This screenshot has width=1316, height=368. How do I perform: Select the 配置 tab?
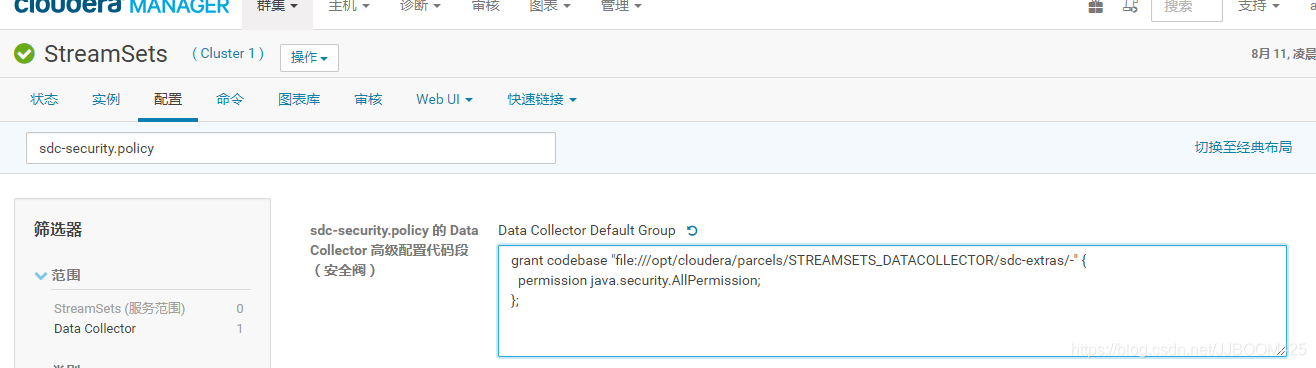(x=168, y=99)
